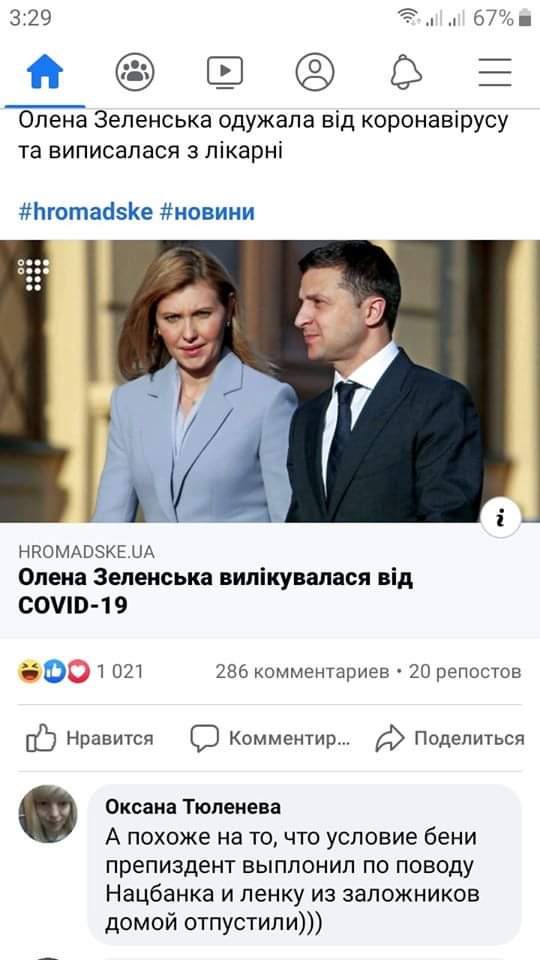View the 1 021 reactions count
Image resolution: width=540 pixels, height=960 pixels.
[x=120, y=672]
